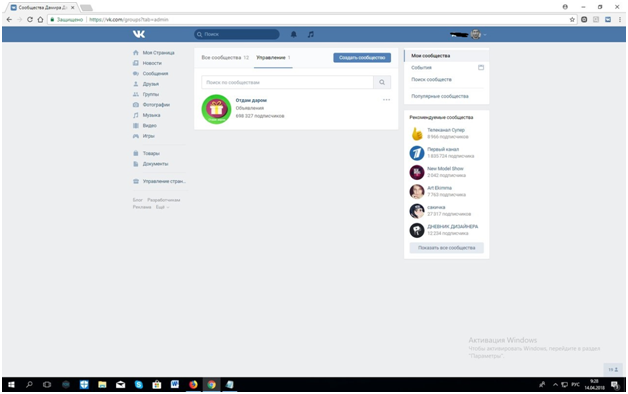Click the VK logo in header
Screen dimensions: 628x394
click(x=139, y=34)
